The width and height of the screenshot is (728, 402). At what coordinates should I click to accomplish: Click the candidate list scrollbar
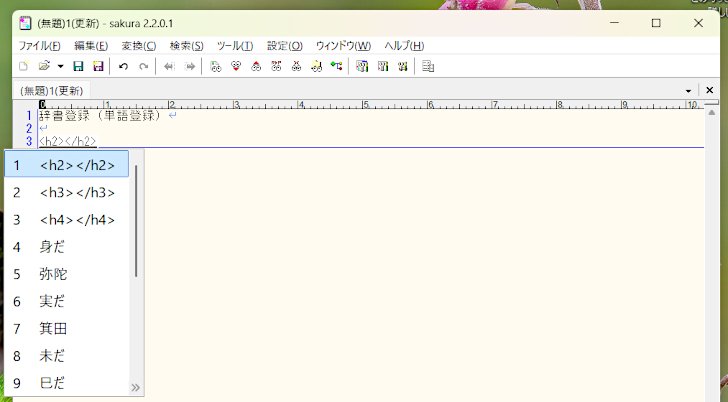[x=136, y=222]
